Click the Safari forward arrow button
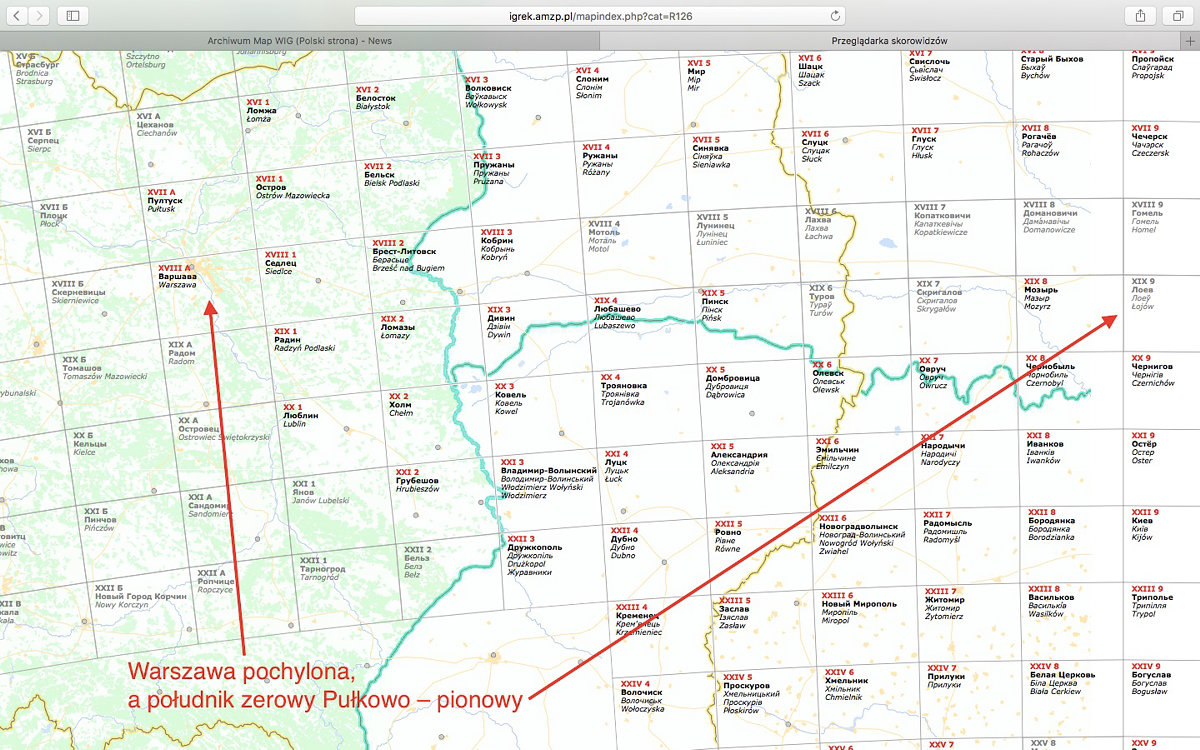This screenshot has width=1200, height=750. pos(40,15)
